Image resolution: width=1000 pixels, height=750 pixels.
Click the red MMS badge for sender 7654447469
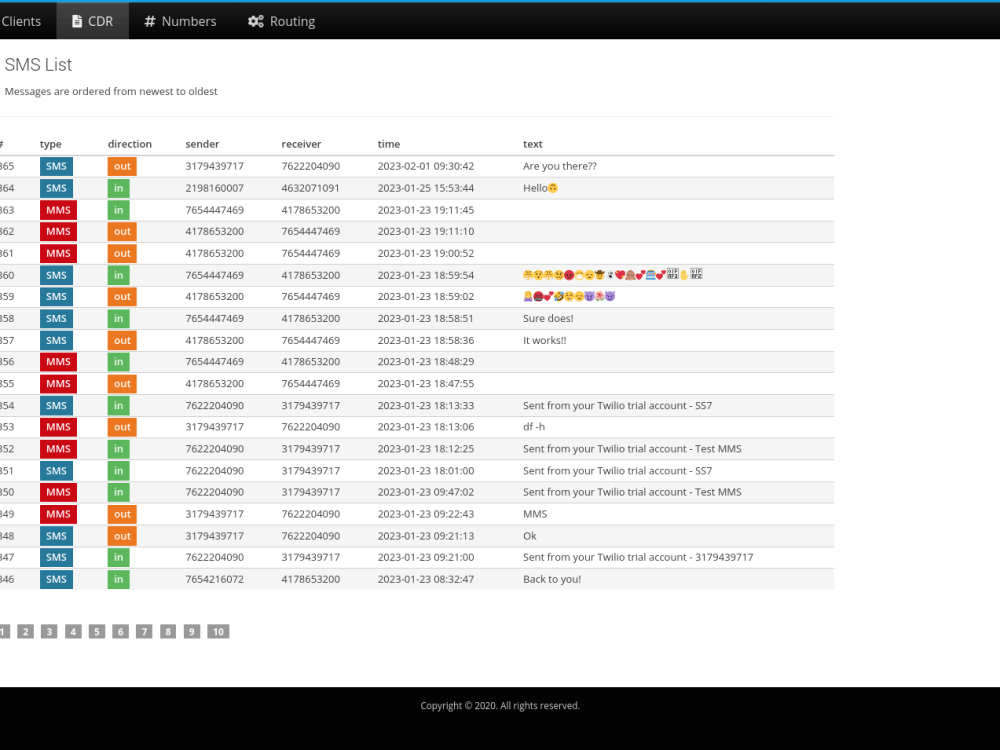(56, 210)
